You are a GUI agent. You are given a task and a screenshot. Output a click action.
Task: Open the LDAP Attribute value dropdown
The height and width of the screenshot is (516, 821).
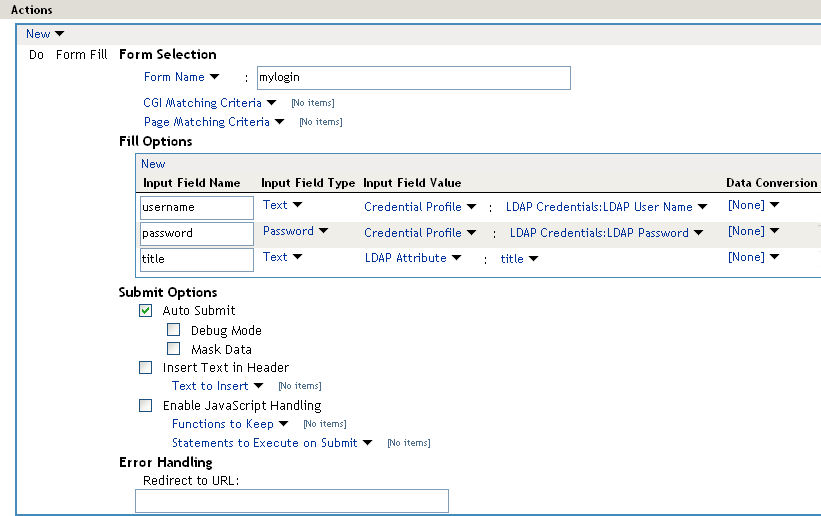412,258
